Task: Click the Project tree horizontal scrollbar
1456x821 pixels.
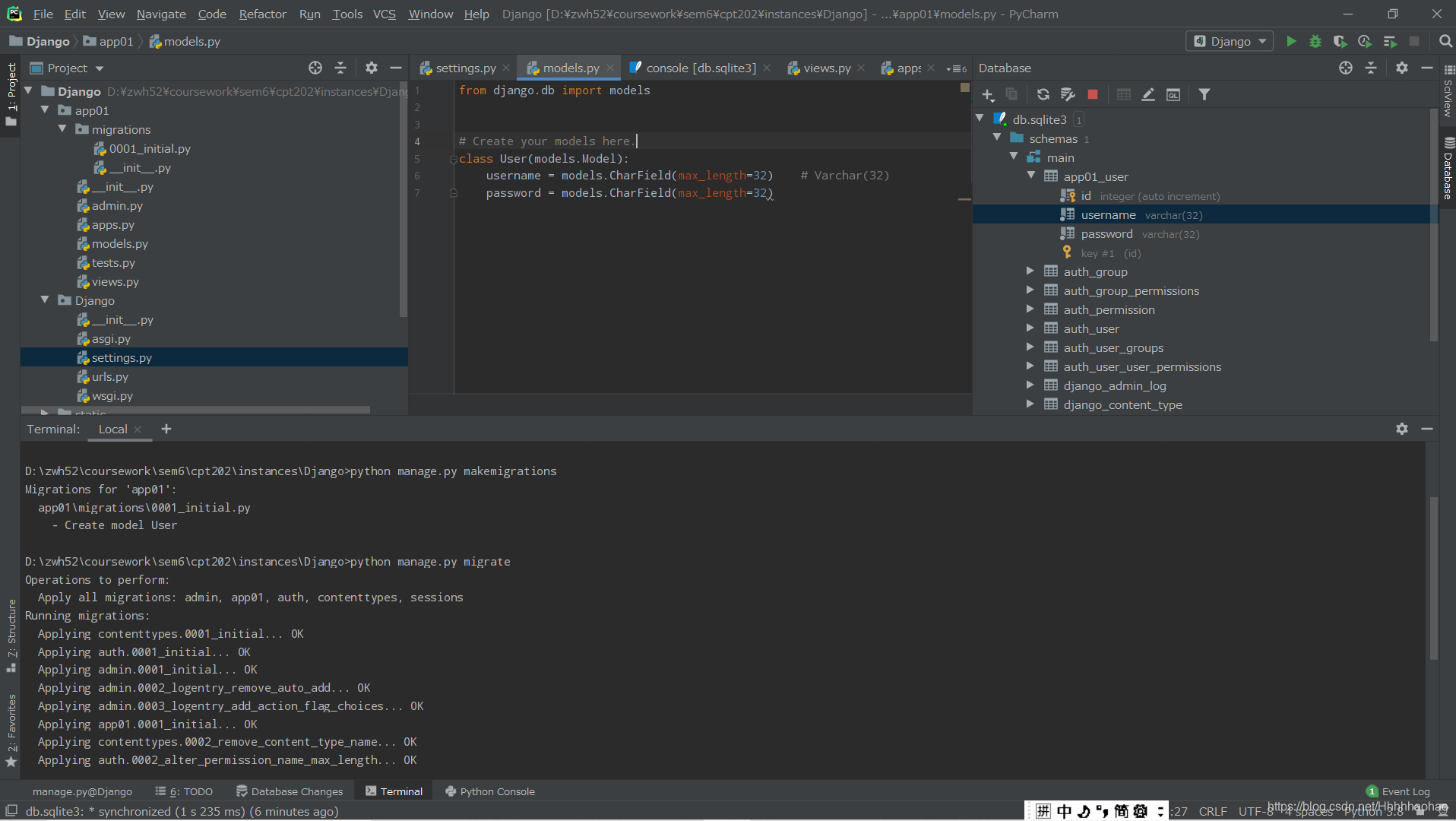Action: [195, 409]
